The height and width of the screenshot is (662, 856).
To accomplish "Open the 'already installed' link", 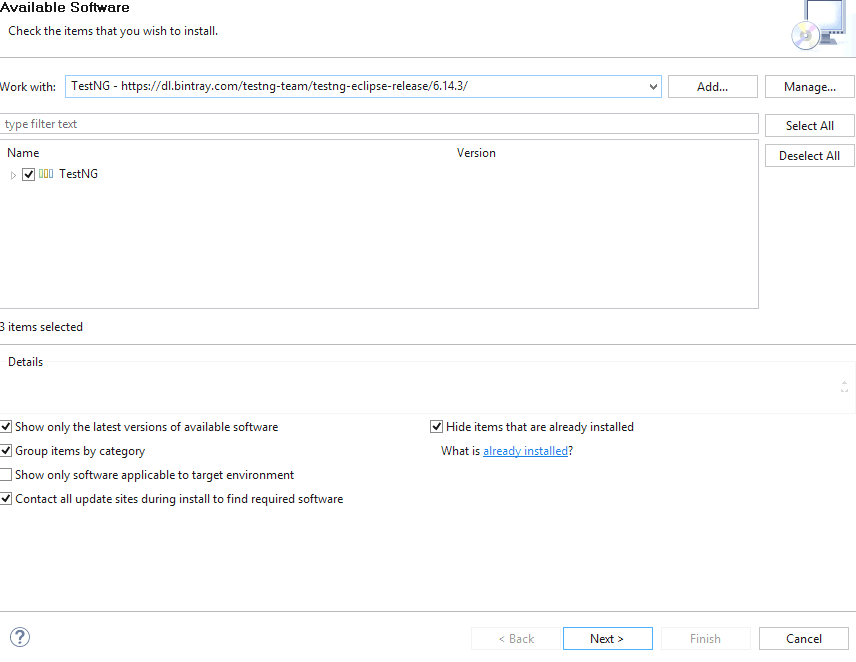I will click(525, 450).
